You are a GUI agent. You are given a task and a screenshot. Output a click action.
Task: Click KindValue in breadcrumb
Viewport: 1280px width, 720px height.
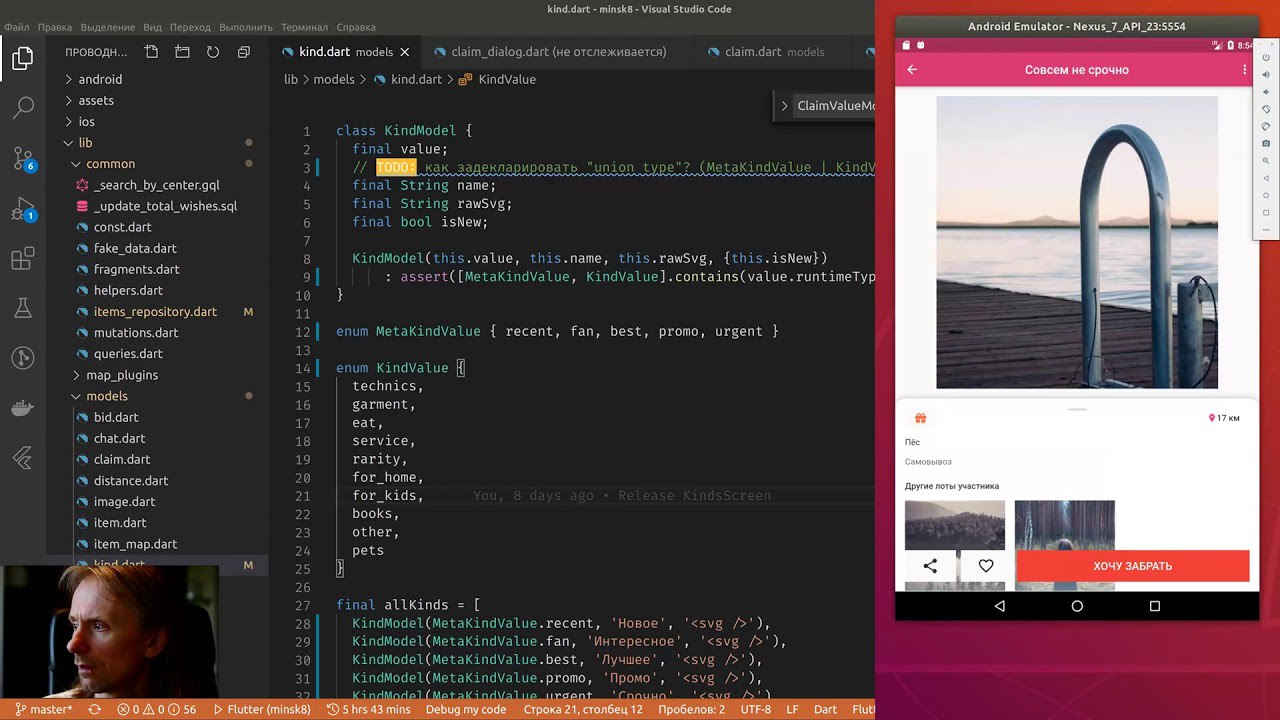point(506,79)
